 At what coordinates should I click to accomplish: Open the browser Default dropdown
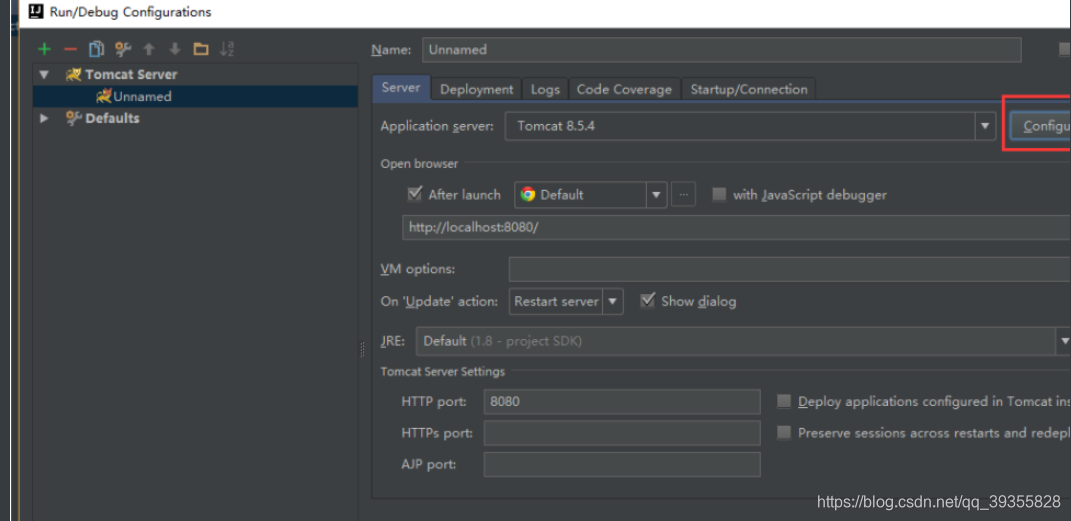point(591,195)
